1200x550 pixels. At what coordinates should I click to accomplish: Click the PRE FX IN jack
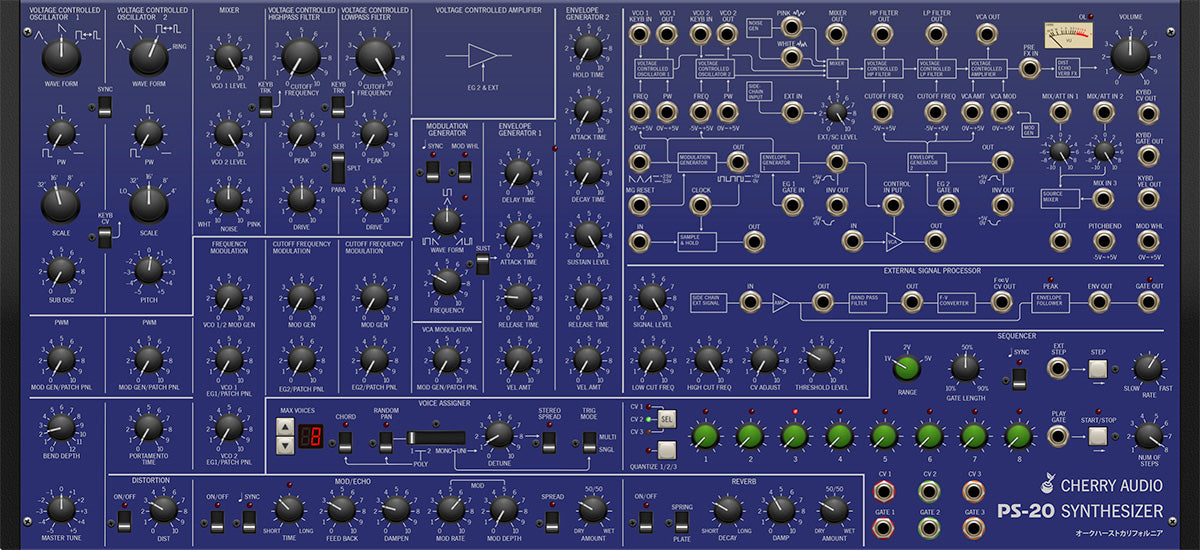click(1029, 68)
